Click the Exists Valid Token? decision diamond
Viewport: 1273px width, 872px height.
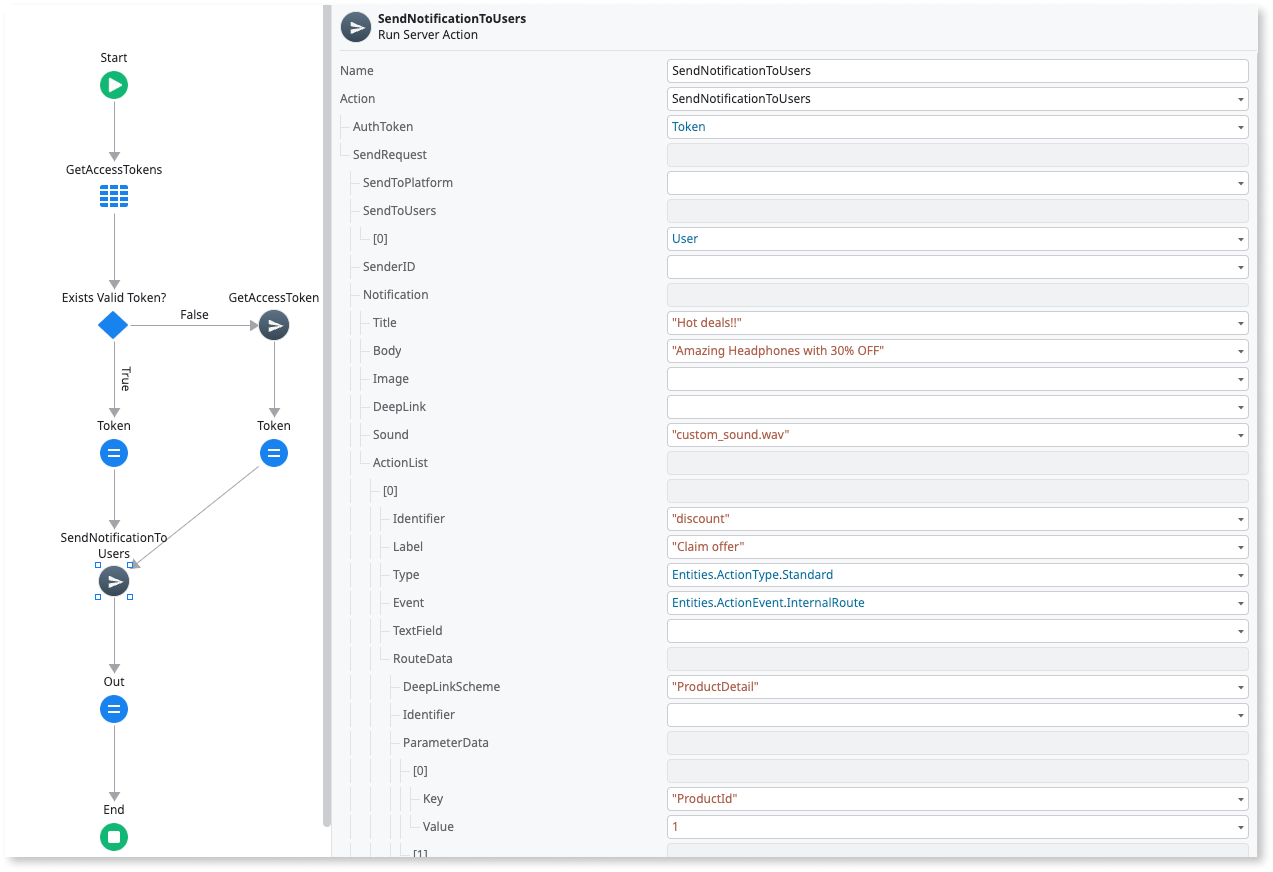[113, 325]
